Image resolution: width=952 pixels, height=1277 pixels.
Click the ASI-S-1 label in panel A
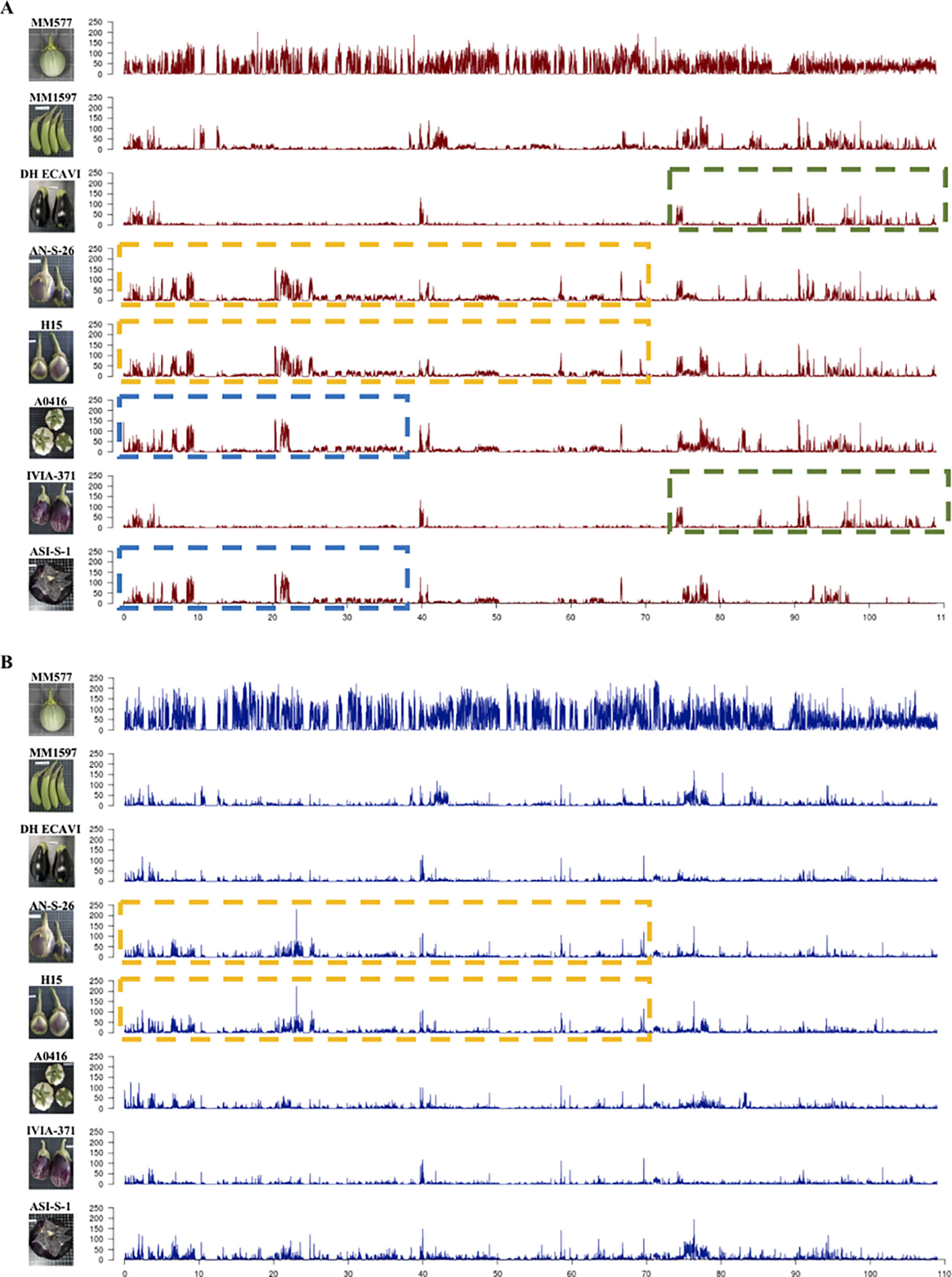[51, 552]
